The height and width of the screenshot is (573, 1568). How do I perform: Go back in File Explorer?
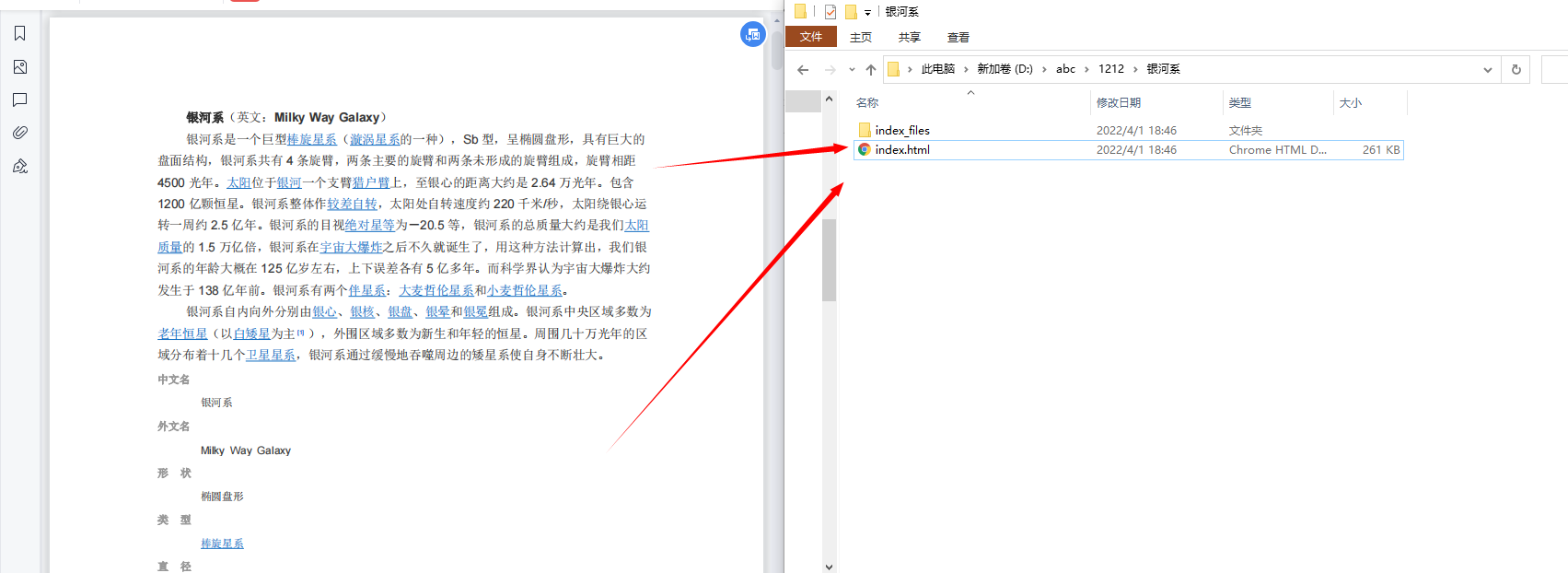pyautogui.click(x=803, y=69)
